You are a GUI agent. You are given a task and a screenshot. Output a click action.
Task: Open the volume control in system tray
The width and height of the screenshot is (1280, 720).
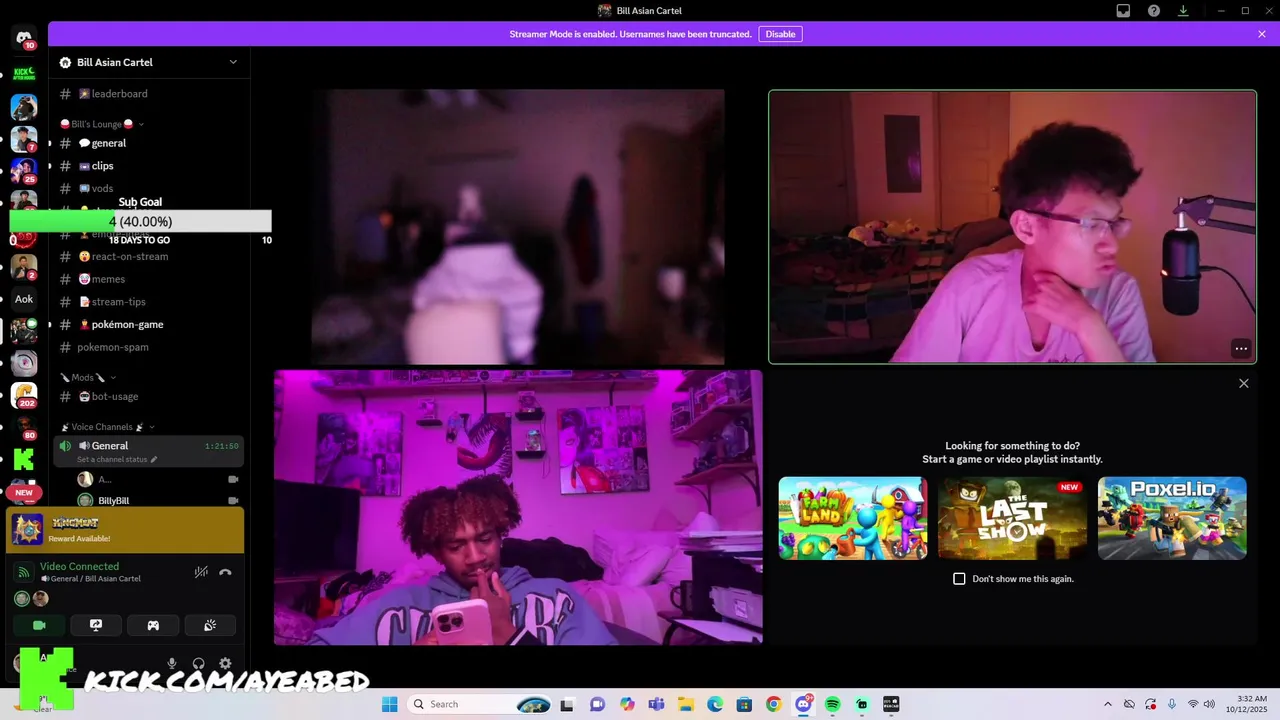click(1209, 704)
